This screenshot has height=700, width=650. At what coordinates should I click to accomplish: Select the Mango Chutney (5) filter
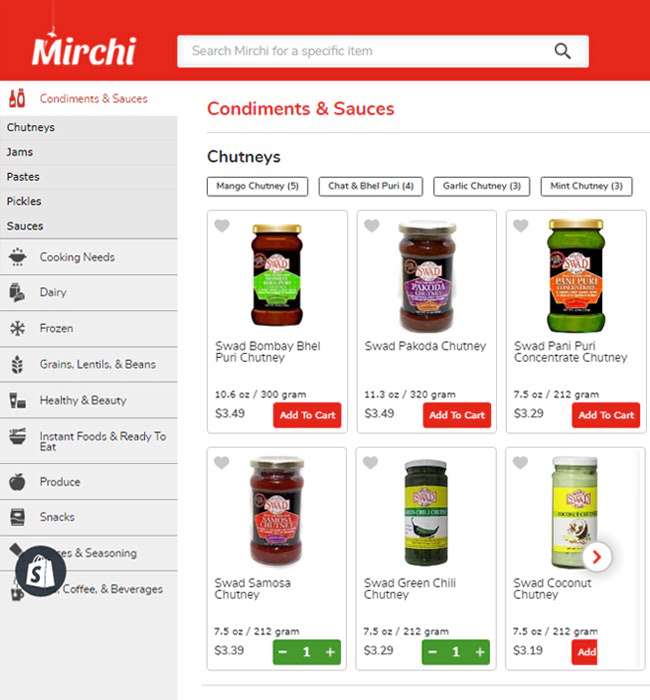pos(258,186)
